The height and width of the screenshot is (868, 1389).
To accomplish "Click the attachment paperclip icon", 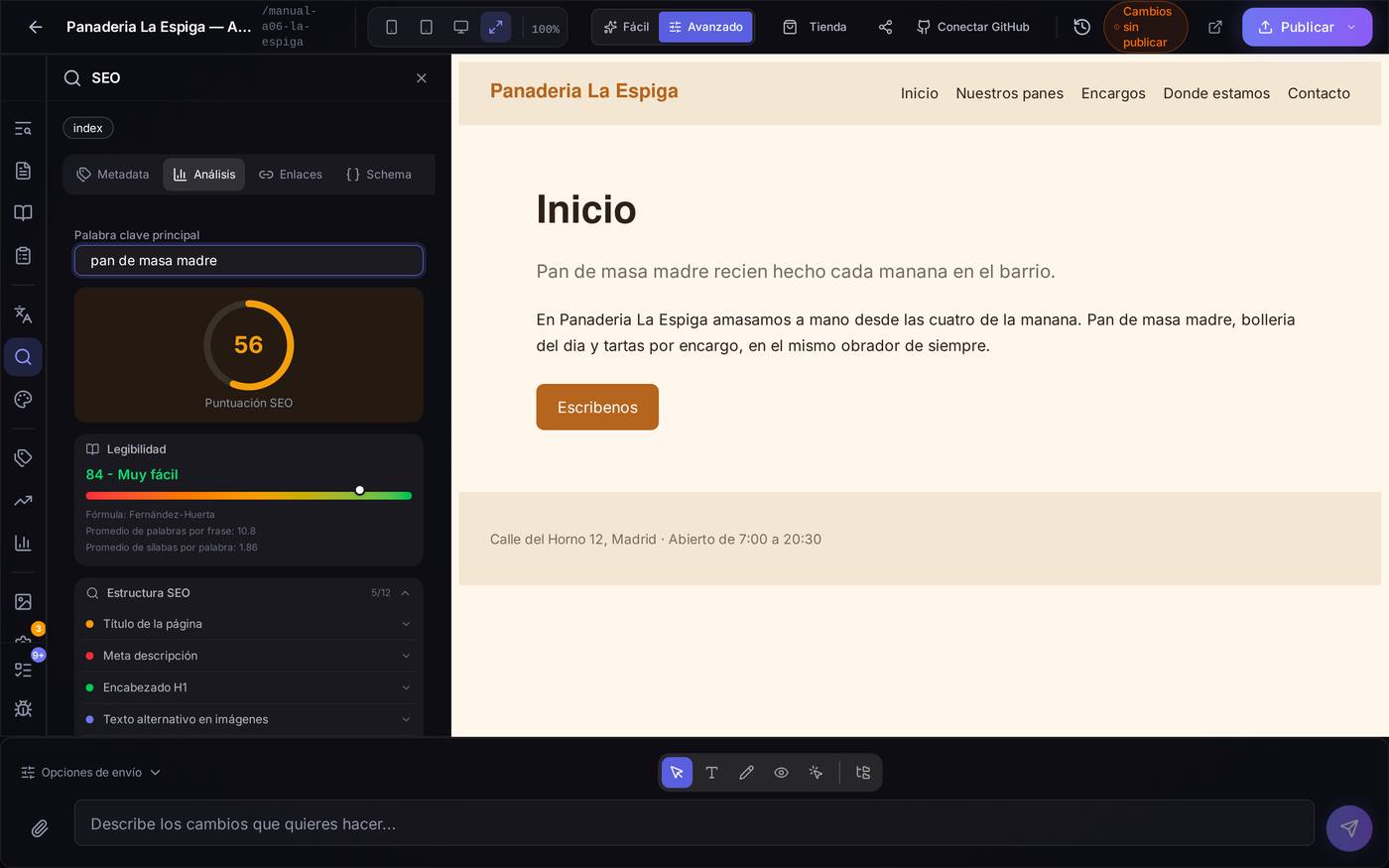I will [40, 828].
